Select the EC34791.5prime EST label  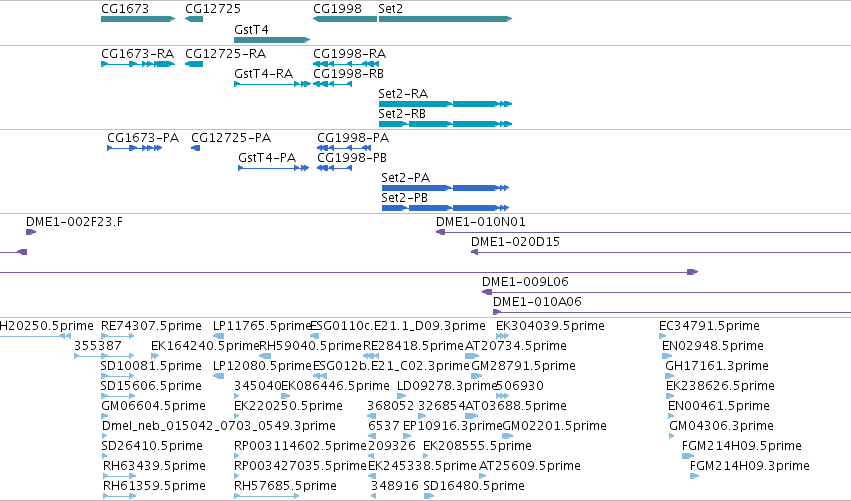pos(709,326)
